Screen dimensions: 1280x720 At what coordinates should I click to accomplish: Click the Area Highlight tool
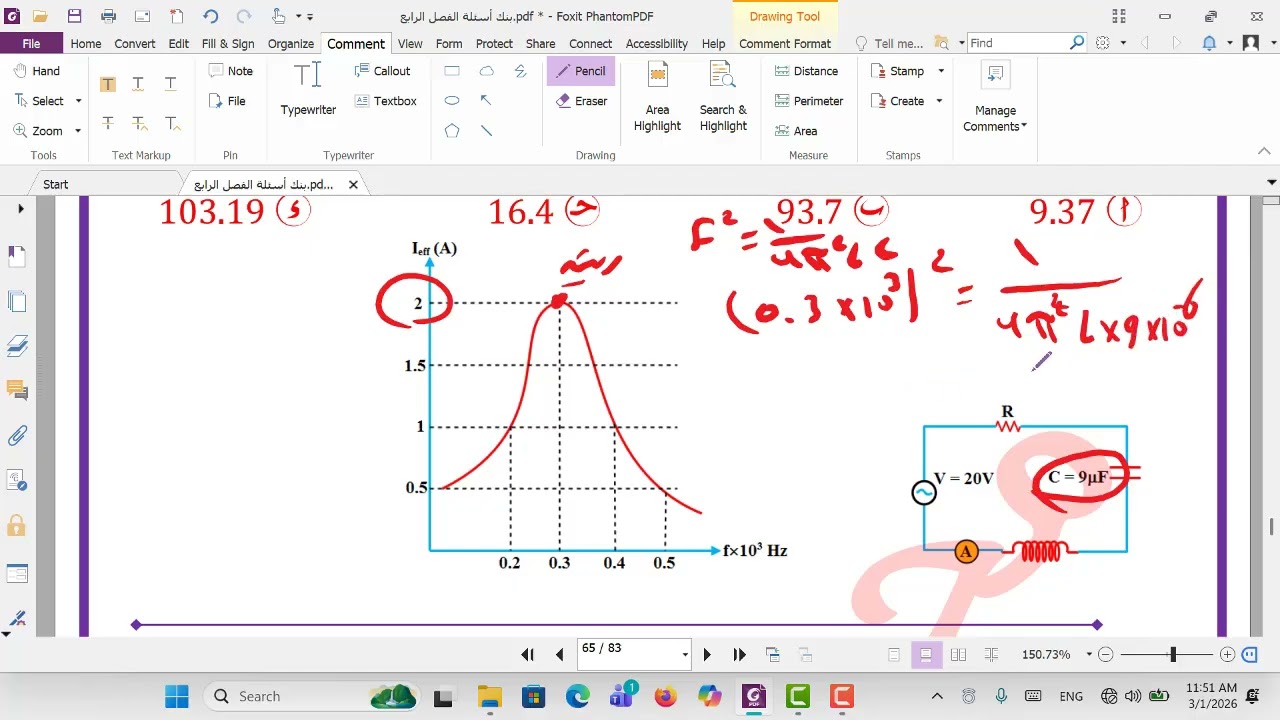tap(657, 97)
